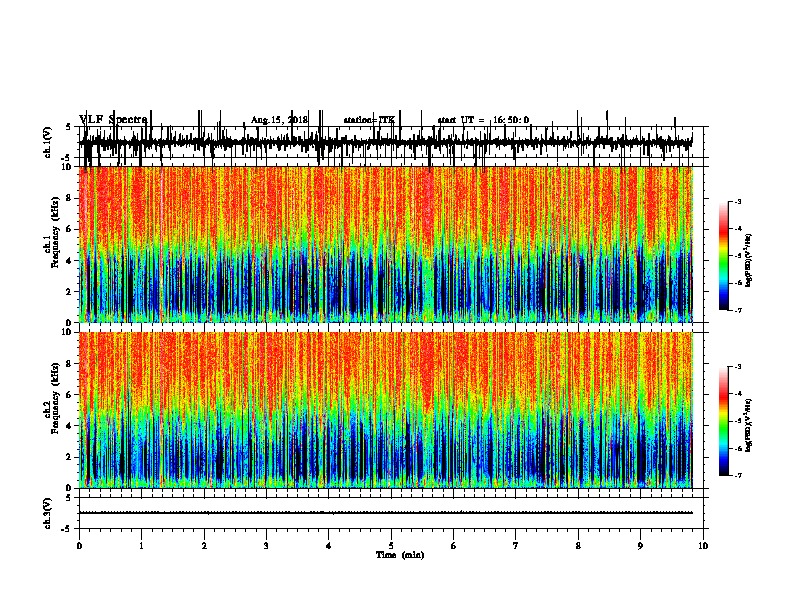Click the "5" tick on the ch.1(V) axis
The width and height of the screenshot is (792, 612).
69,127
